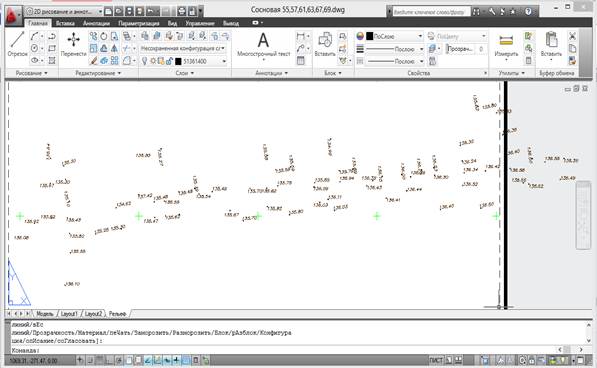Open help with question mark icon
Image resolution: width=597 pixels, height=368 pixels.
[x=528, y=12]
